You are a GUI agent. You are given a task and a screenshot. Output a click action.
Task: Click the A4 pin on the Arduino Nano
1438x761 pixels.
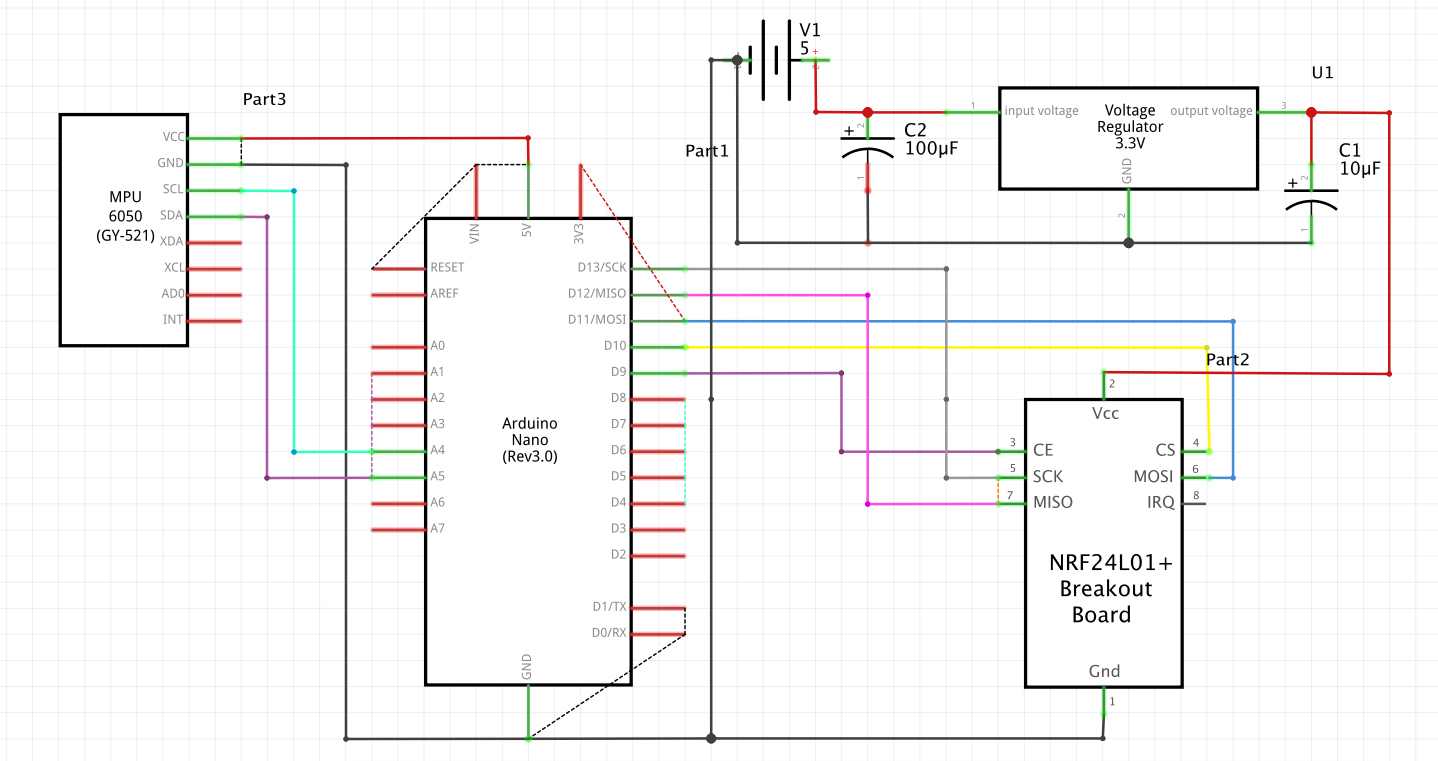(398, 451)
